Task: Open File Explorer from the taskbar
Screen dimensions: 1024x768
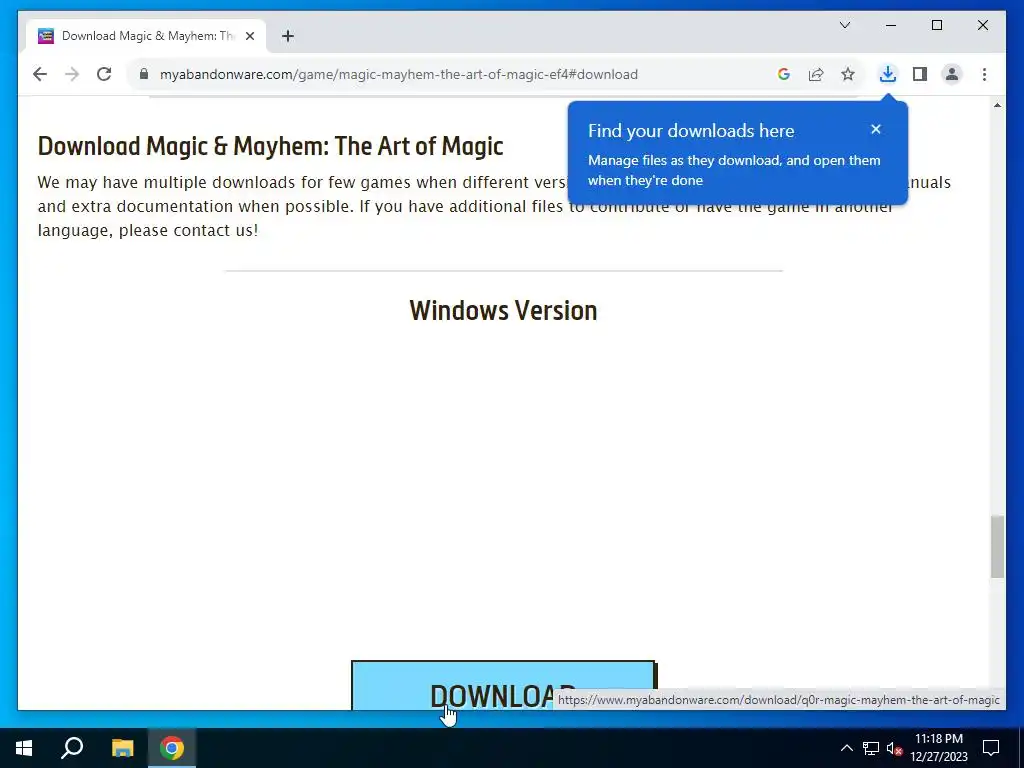Action: pos(122,748)
